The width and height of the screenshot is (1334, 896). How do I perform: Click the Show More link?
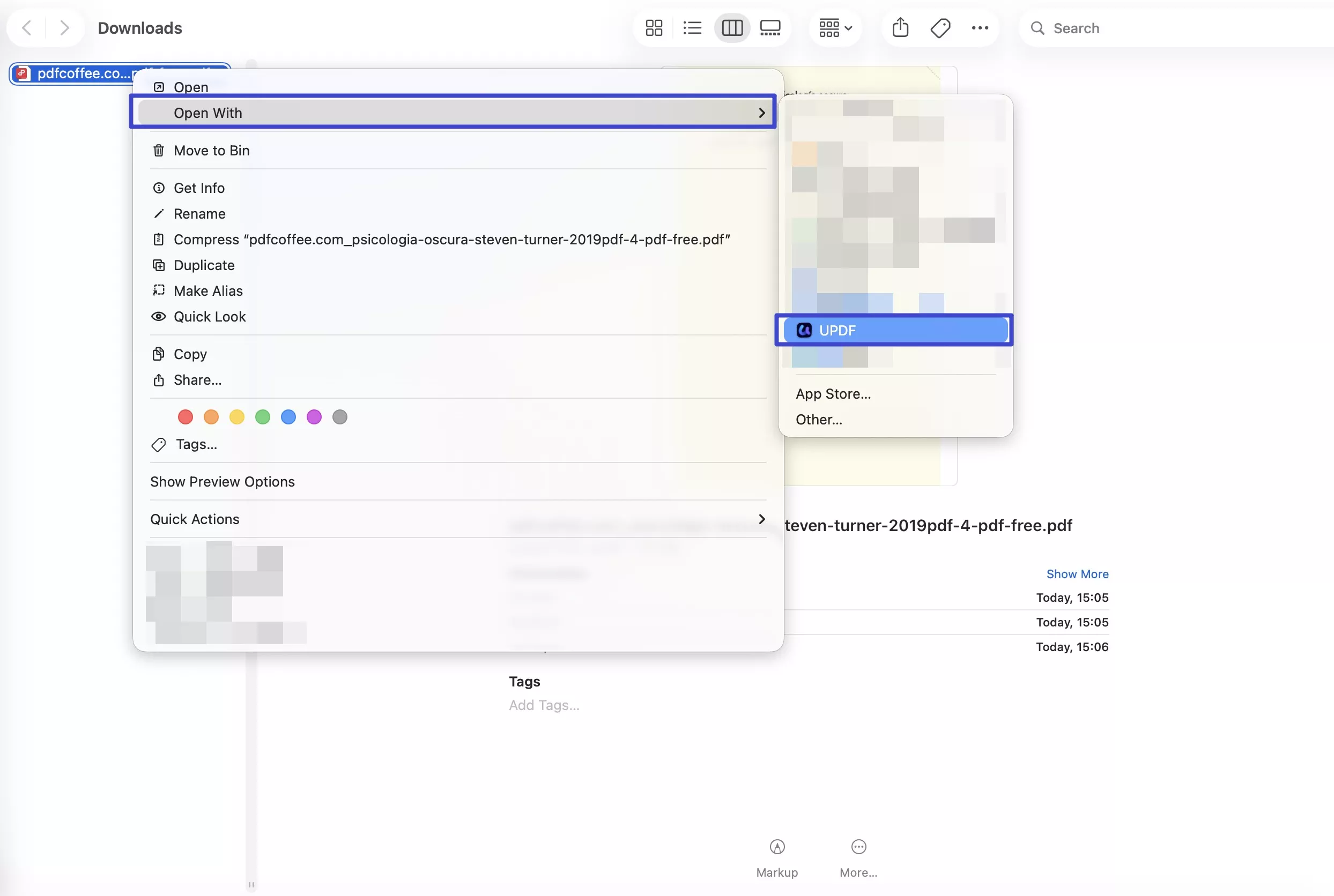(1077, 574)
